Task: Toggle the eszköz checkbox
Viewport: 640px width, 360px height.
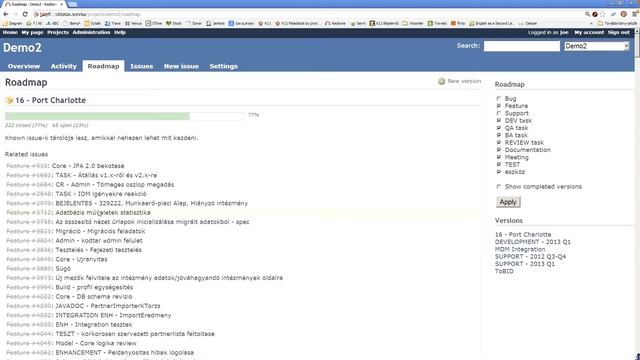Action: (x=498, y=172)
